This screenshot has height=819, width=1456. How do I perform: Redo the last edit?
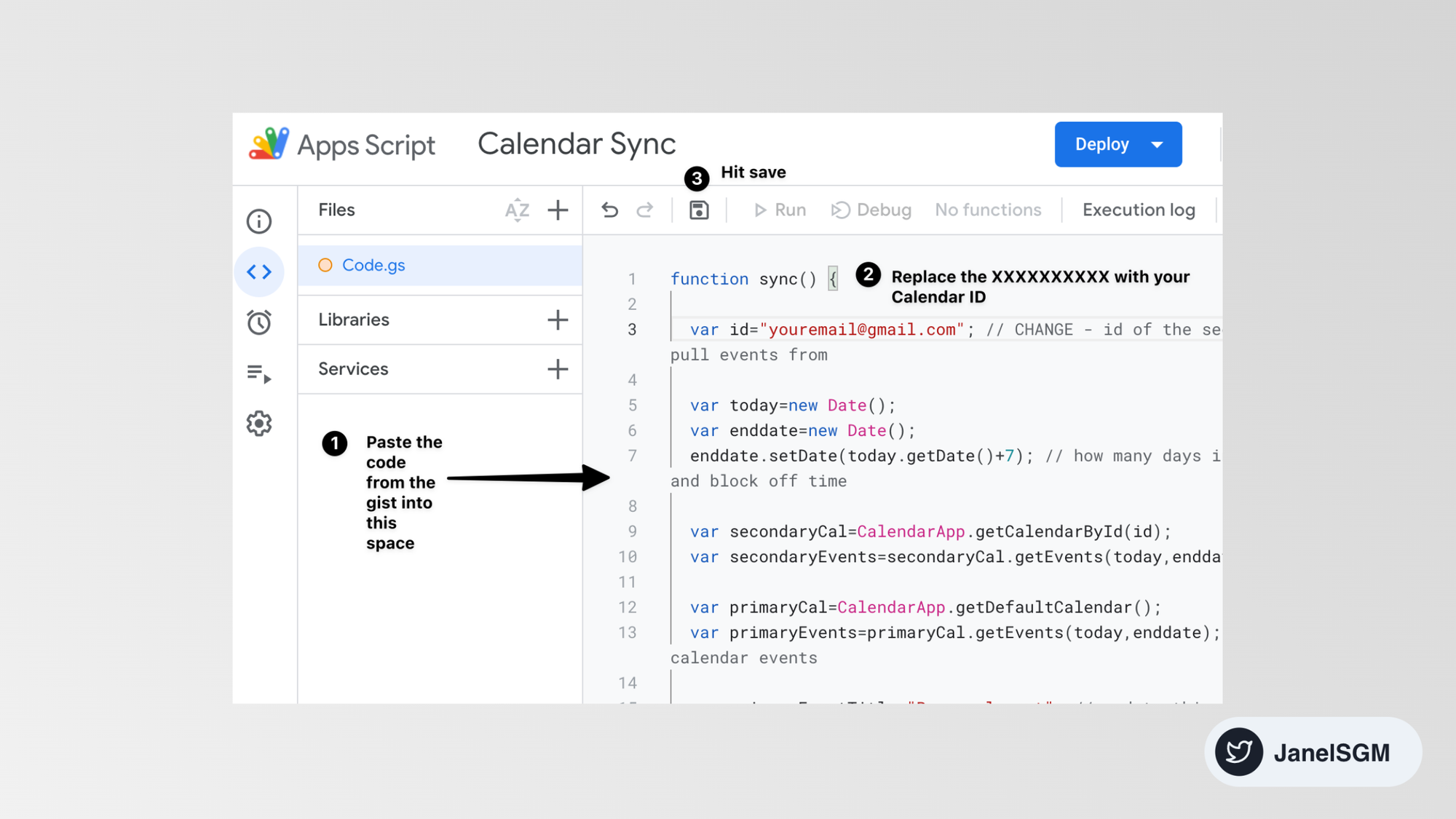645,210
